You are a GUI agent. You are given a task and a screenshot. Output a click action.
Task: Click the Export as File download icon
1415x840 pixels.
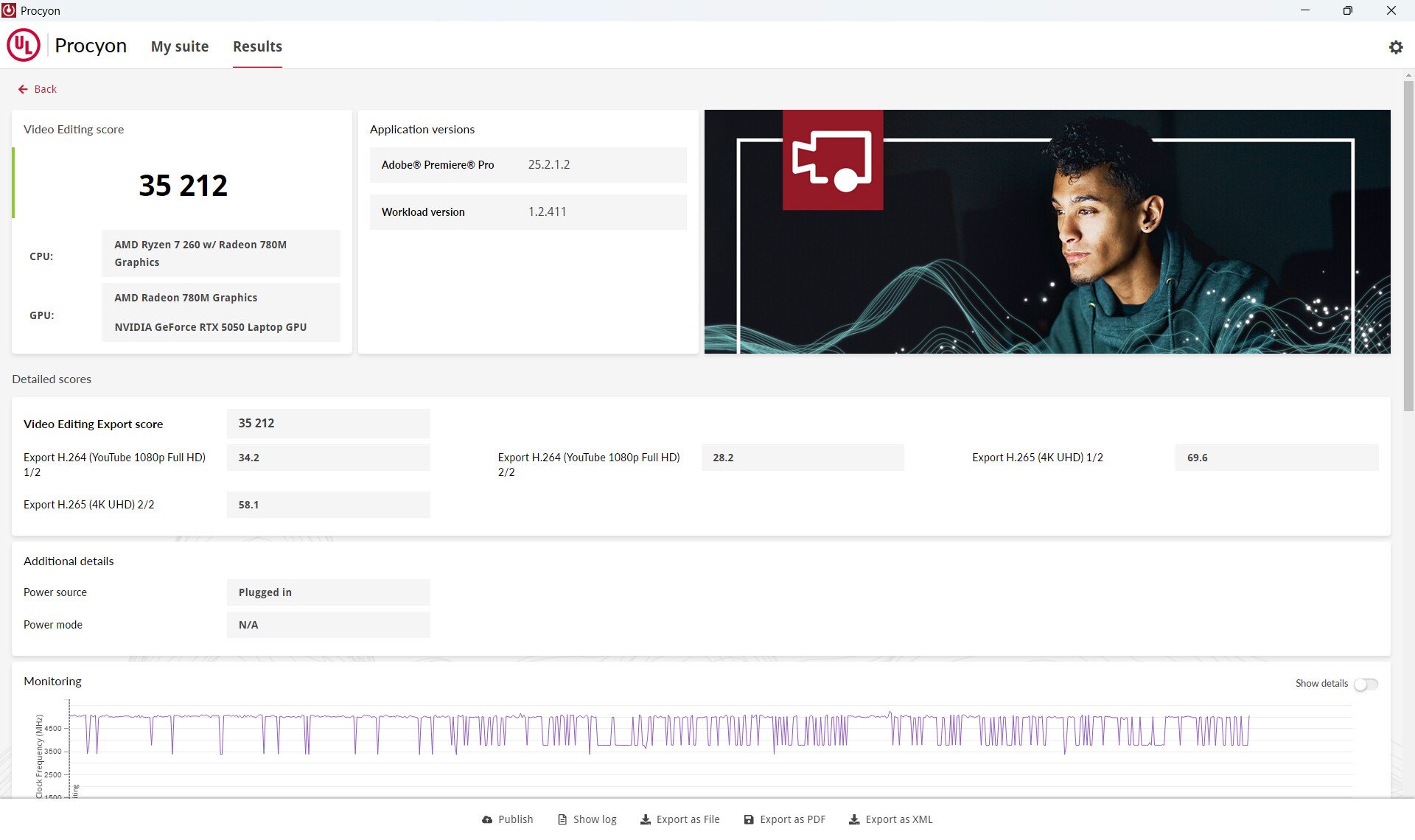(x=645, y=819)
